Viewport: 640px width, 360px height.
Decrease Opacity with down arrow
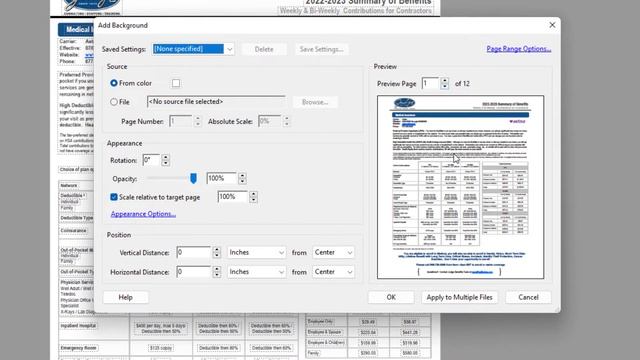click(x=242, y=181)
